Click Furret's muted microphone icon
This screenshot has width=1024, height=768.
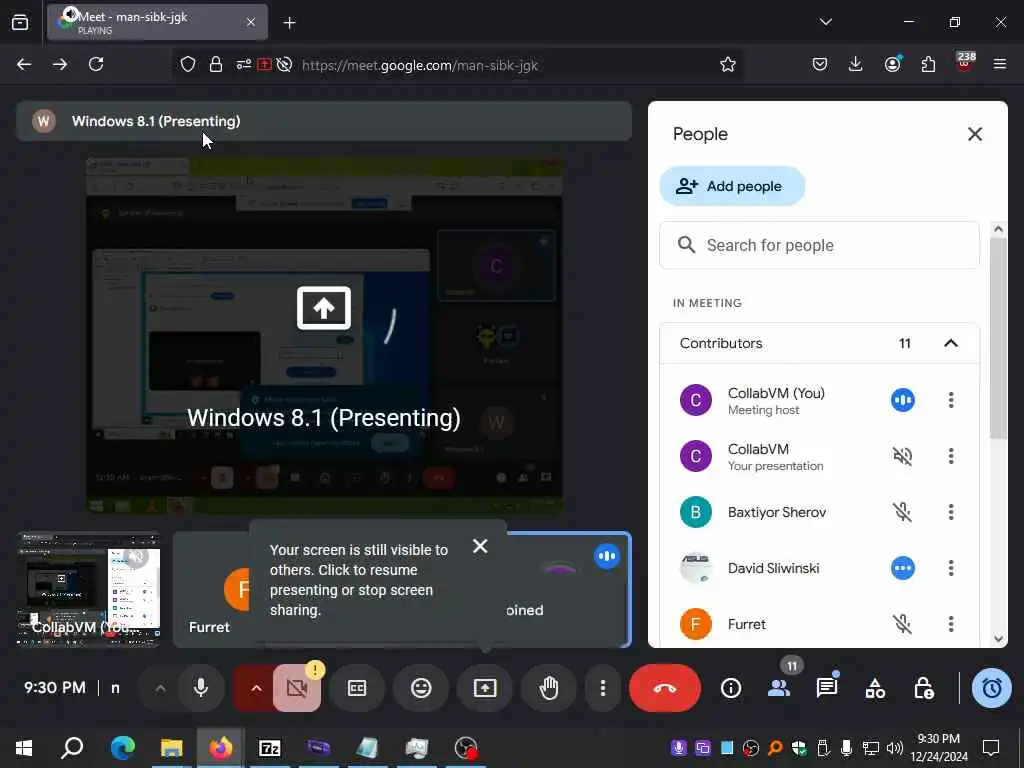pyautogui.click(x=903, y=624)
